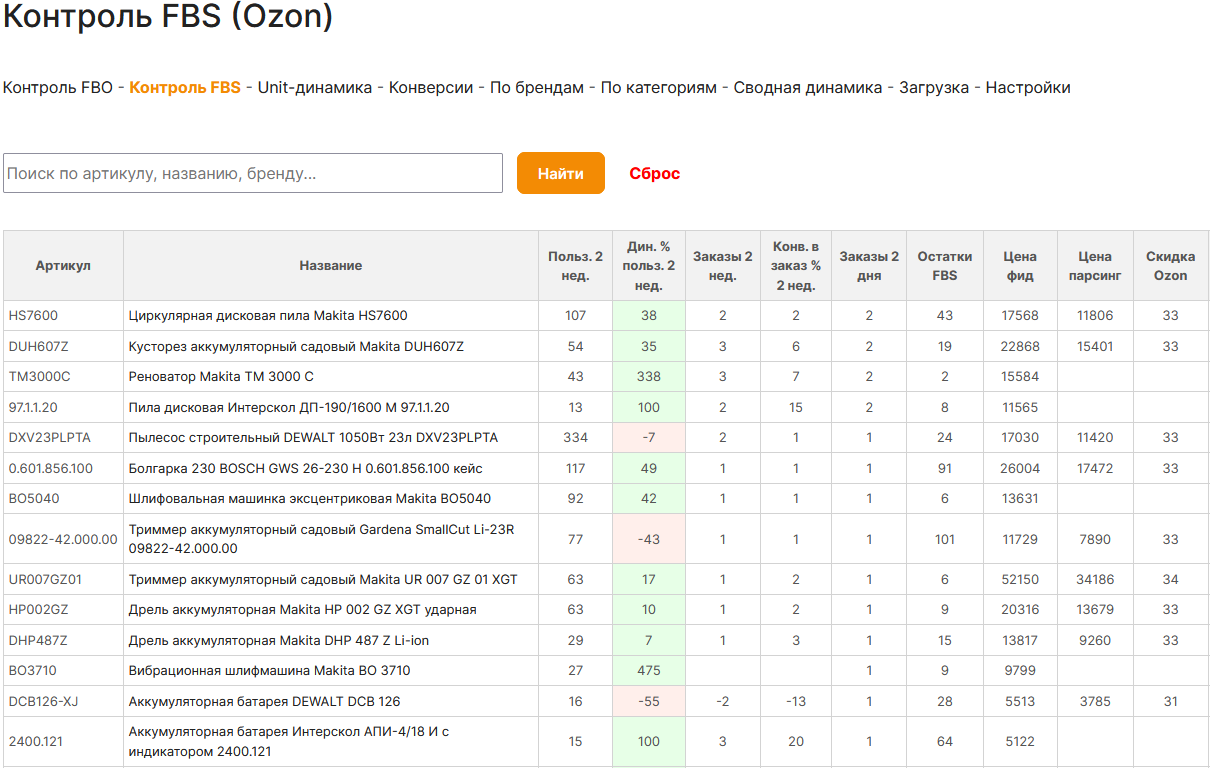1210x768 pixels.
Task: Click the Цена парсинг column header
Action: [1094, 266]
